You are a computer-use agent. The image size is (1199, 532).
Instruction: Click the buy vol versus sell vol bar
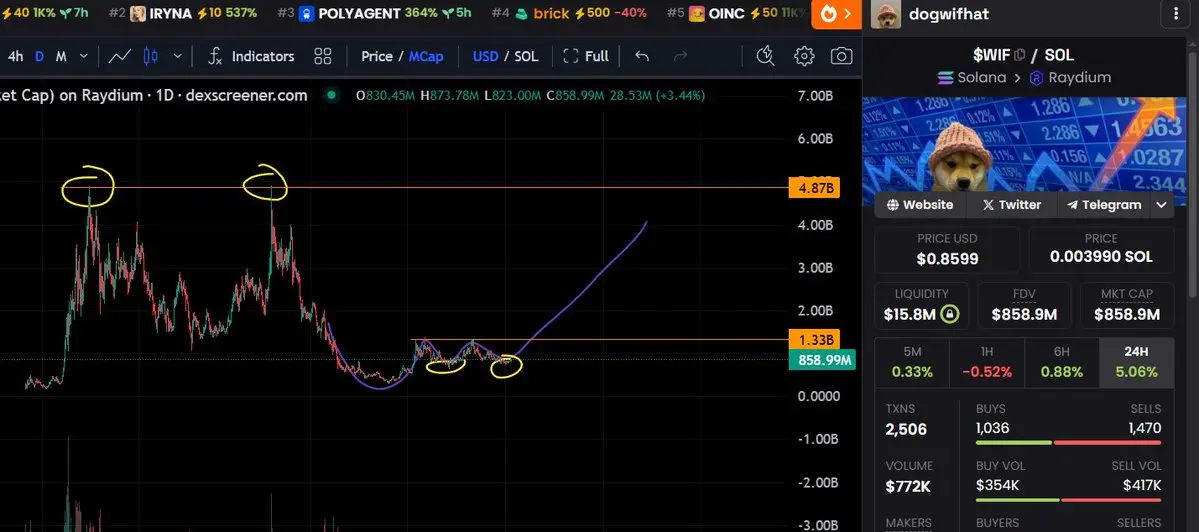1069,500
